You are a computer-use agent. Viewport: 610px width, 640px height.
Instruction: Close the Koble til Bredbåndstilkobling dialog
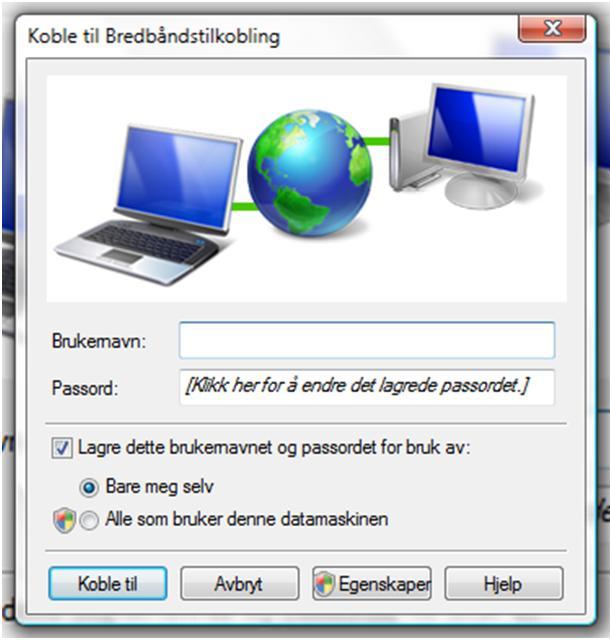tap(552, 28)
